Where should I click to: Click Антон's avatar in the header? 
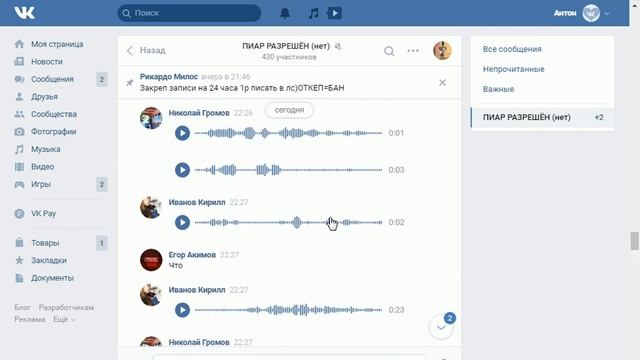(x=591, y=13)
